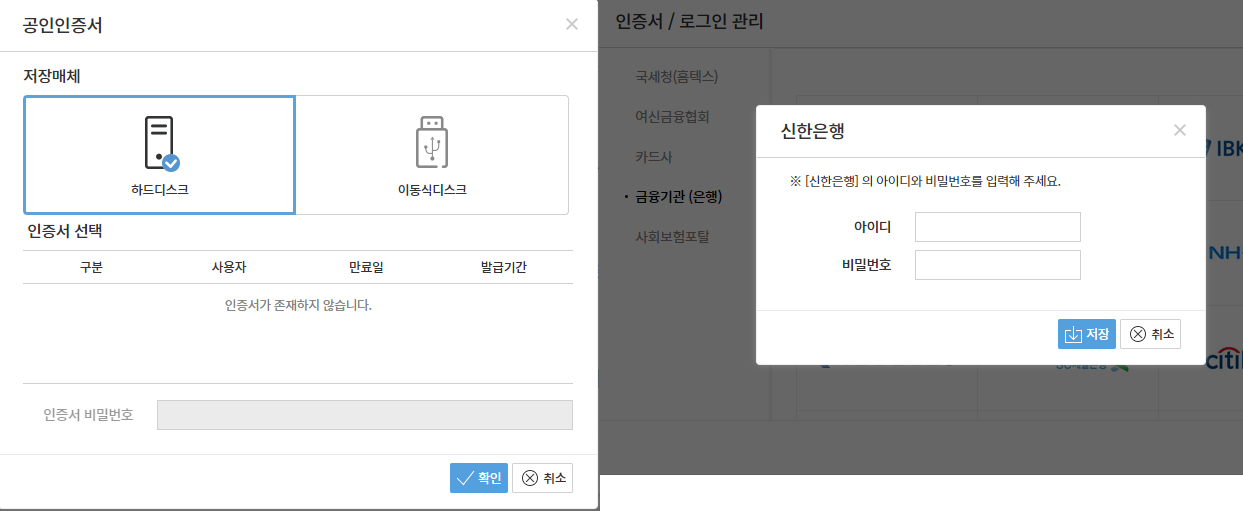This screenshot has height=511, width=1243.
Task: Select 금융기관 (은행) in the side menu
Action: tap(678, 197)
